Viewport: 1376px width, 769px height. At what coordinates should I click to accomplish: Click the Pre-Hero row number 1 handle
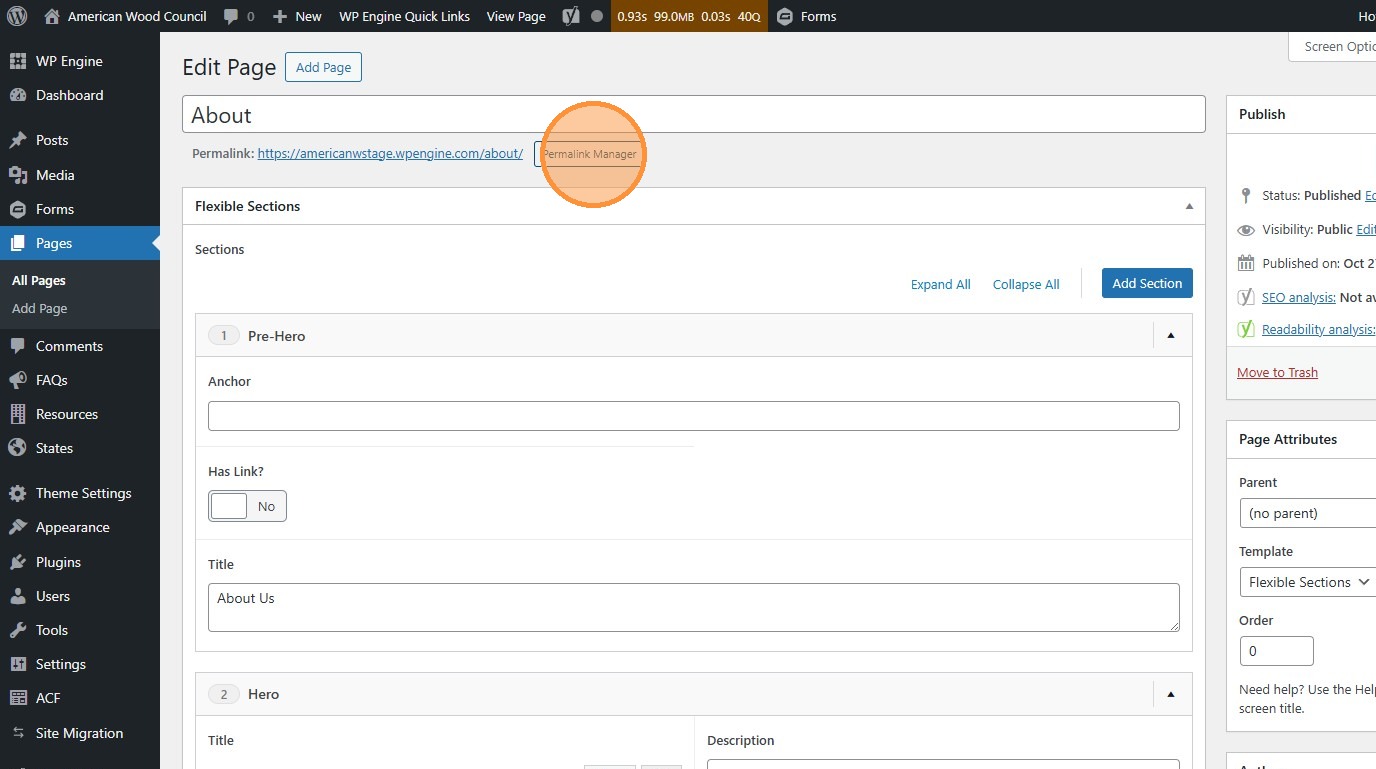coord(223,336)
